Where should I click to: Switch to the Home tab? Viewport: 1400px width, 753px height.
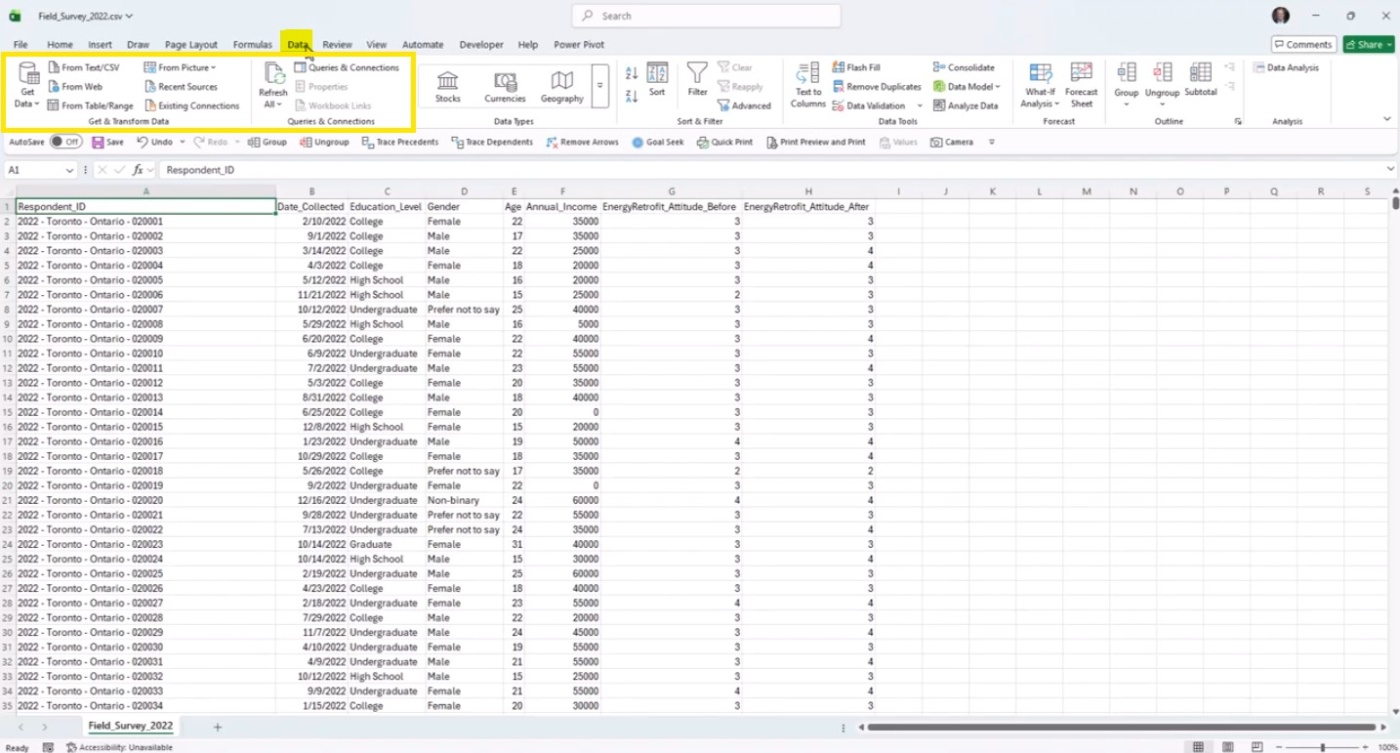tap(60, 45)
